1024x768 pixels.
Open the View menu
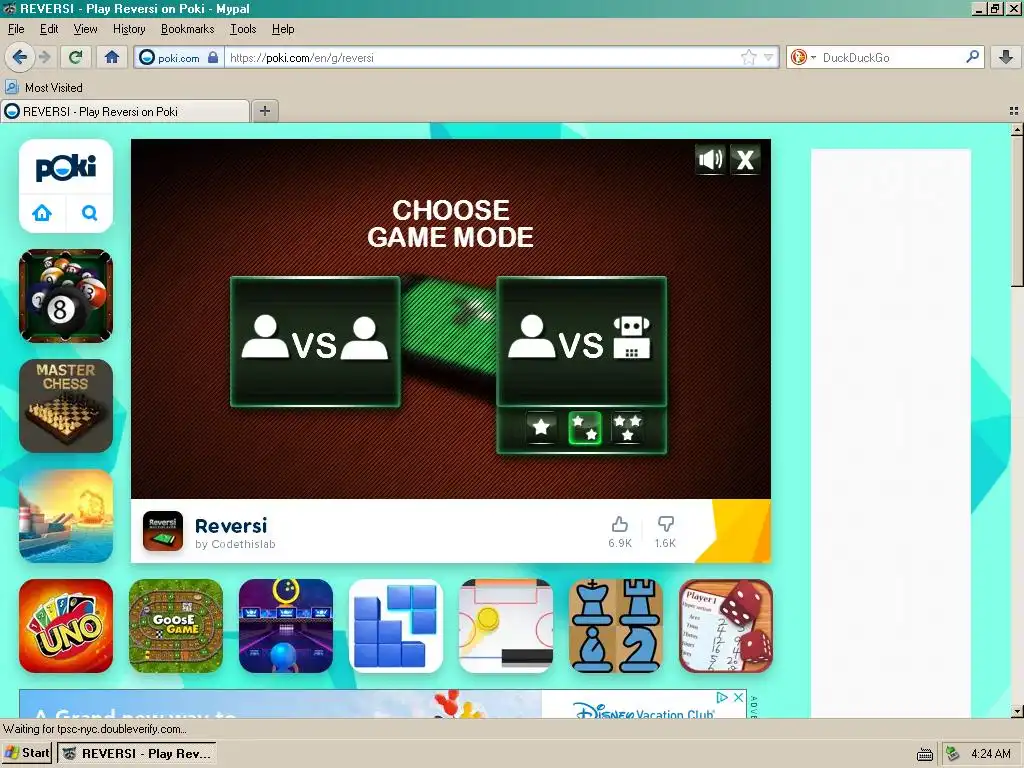tap(85, 29)
